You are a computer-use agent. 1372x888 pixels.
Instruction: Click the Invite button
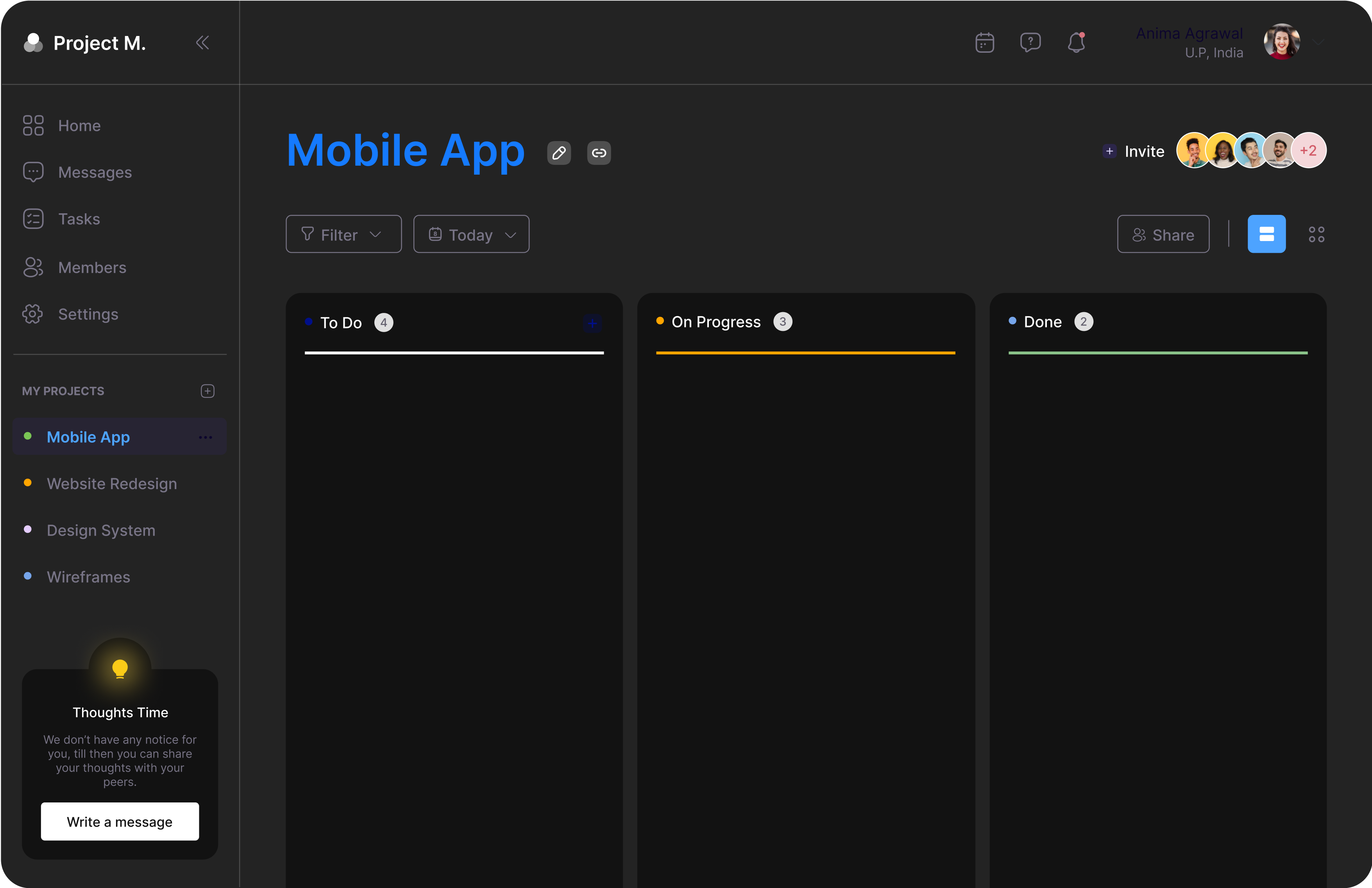pyautogui.click(x=1133, y=151)
